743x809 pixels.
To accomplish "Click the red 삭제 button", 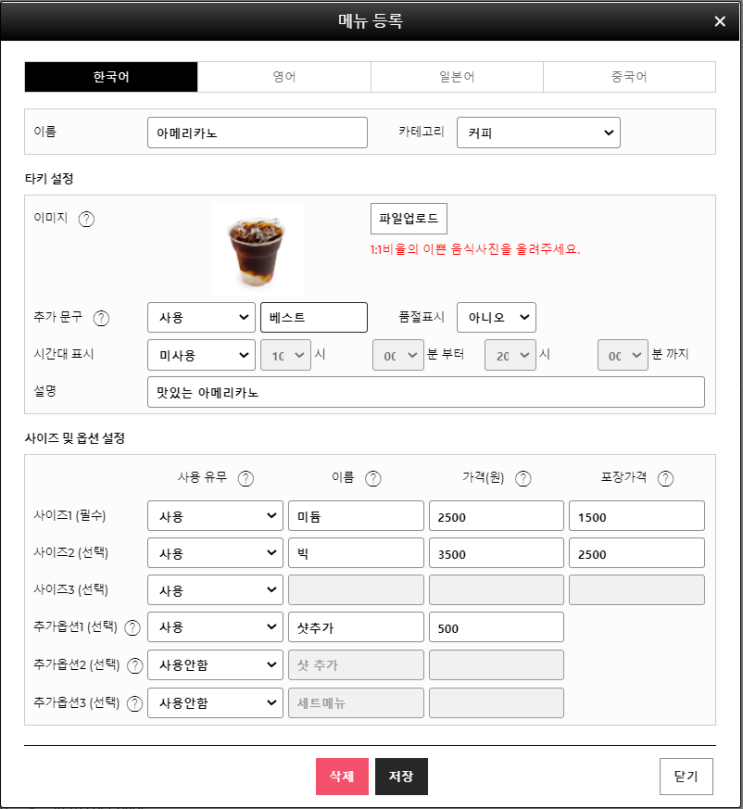I will tap(342, 776).
